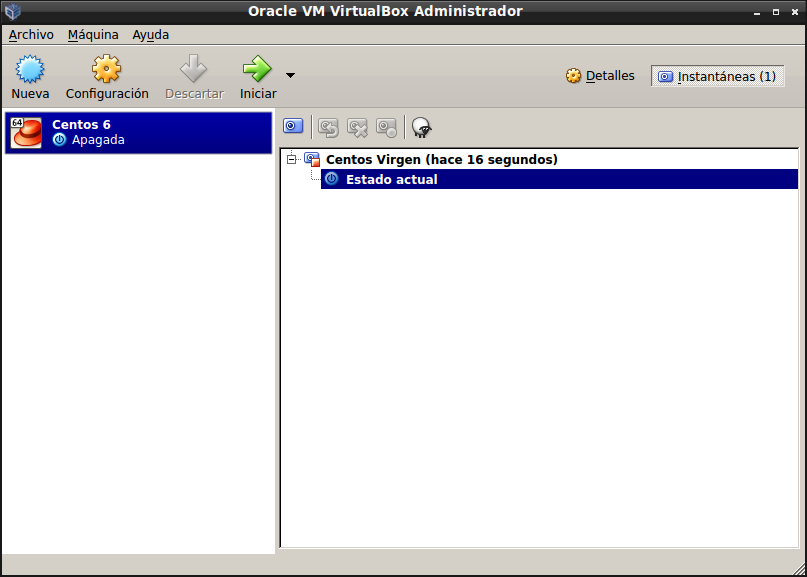Open Configuración with the gear icon

(x=107, y=70)
